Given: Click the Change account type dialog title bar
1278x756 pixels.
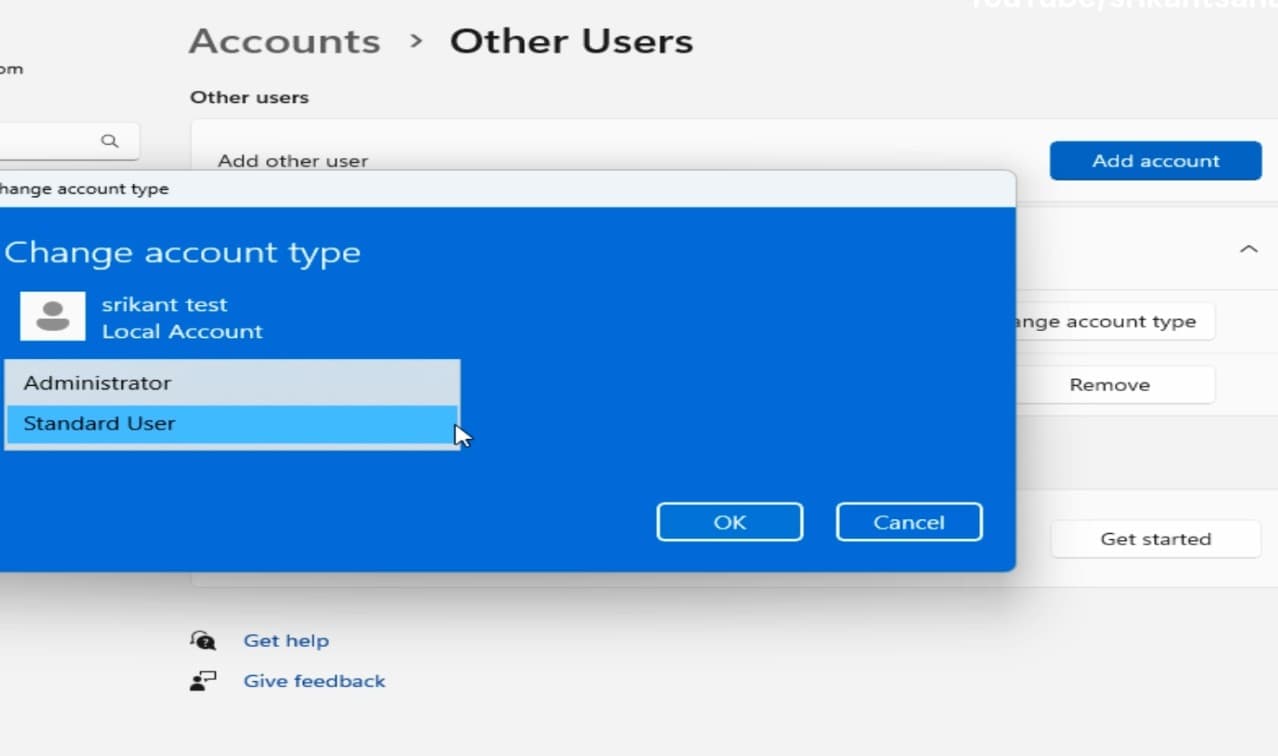Looking at the screenshot, I should pos(500,189).
